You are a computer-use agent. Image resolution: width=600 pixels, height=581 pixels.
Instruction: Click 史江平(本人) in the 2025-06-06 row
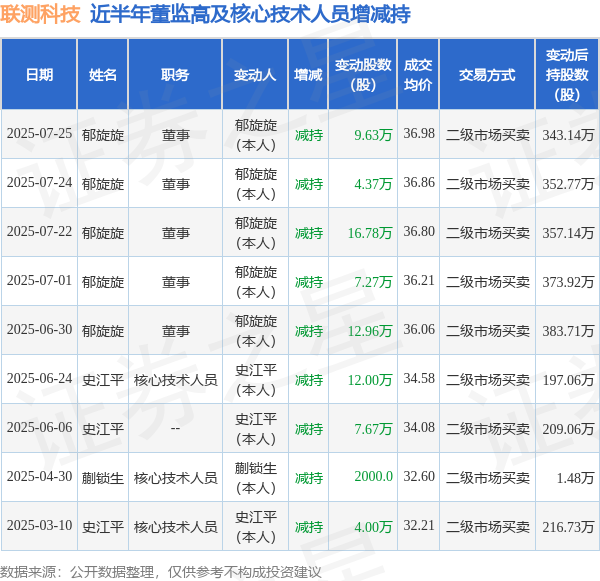click(256, 429)
